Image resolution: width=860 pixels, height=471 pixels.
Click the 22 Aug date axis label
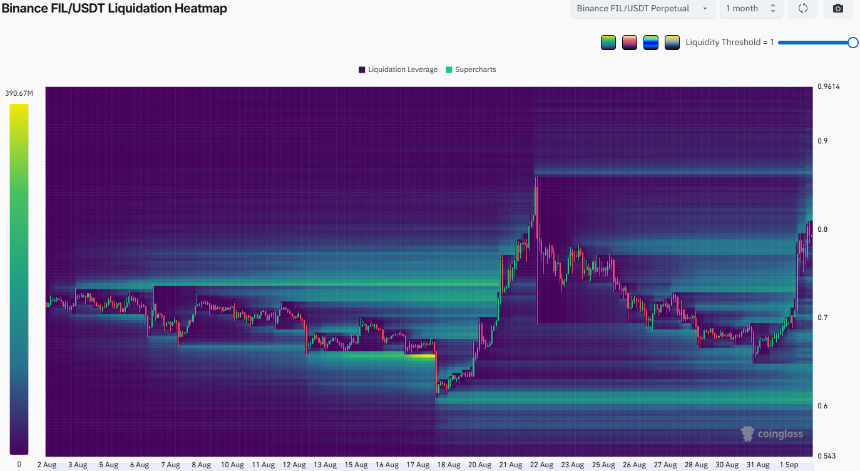[x=541, y=464]
